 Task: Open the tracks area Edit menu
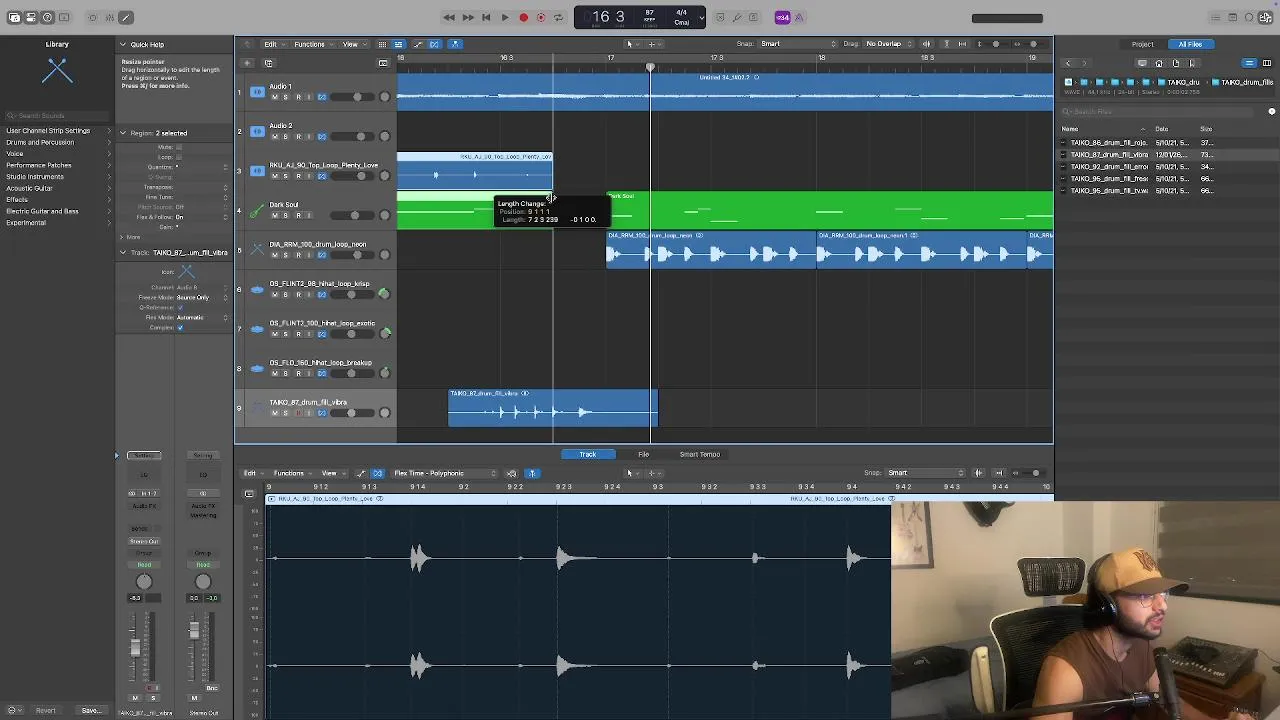tap(272, 44)
